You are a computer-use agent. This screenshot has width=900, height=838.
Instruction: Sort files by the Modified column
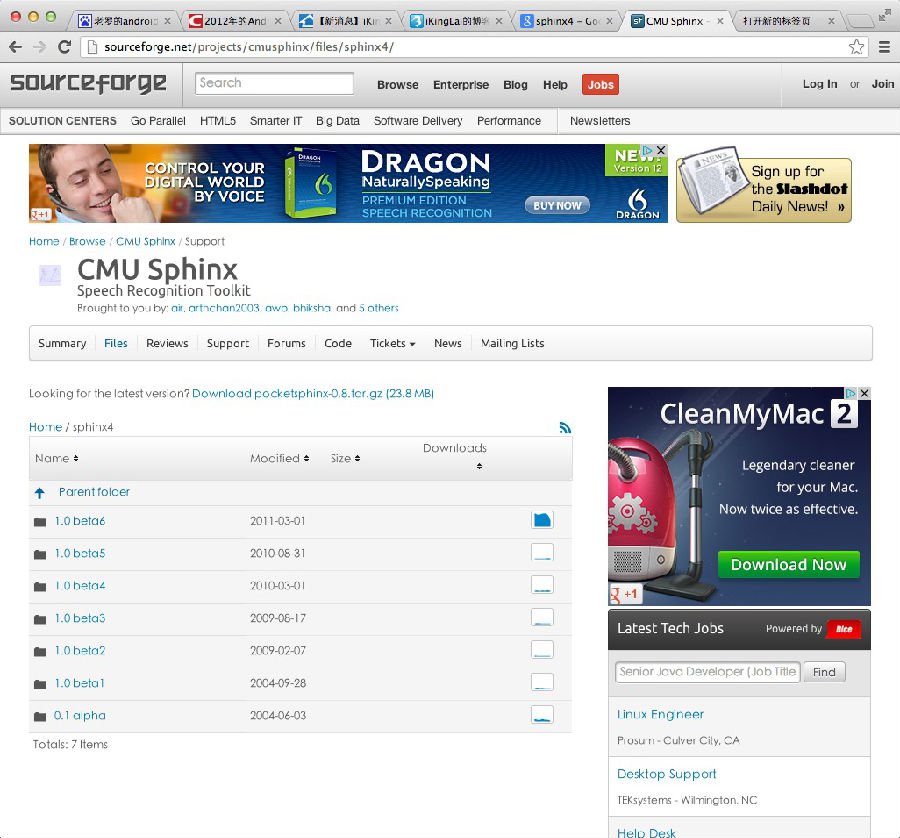pos(275,458)
